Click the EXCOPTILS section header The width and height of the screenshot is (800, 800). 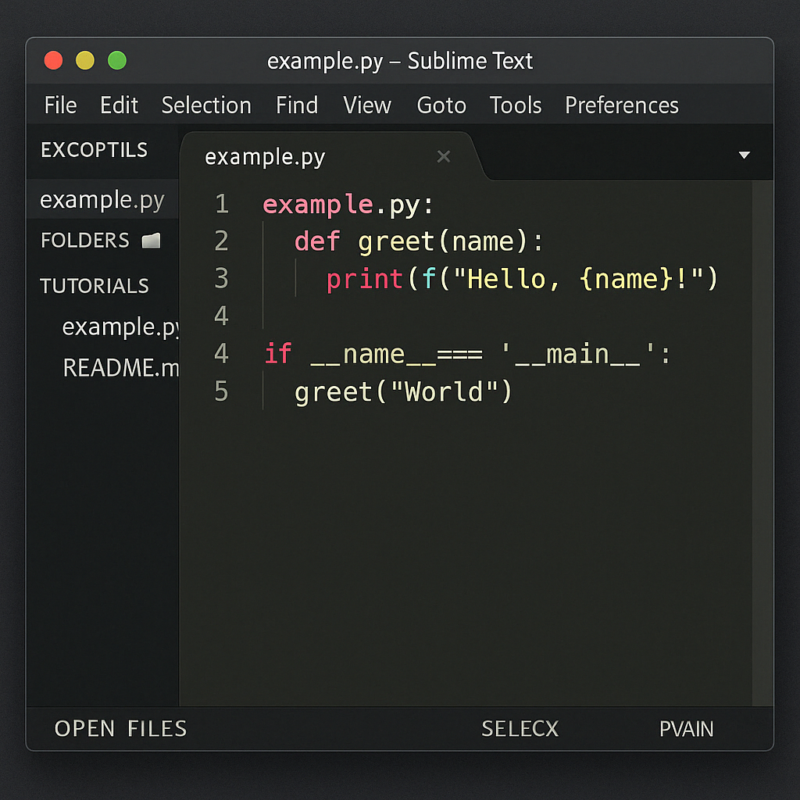(94, 150)
